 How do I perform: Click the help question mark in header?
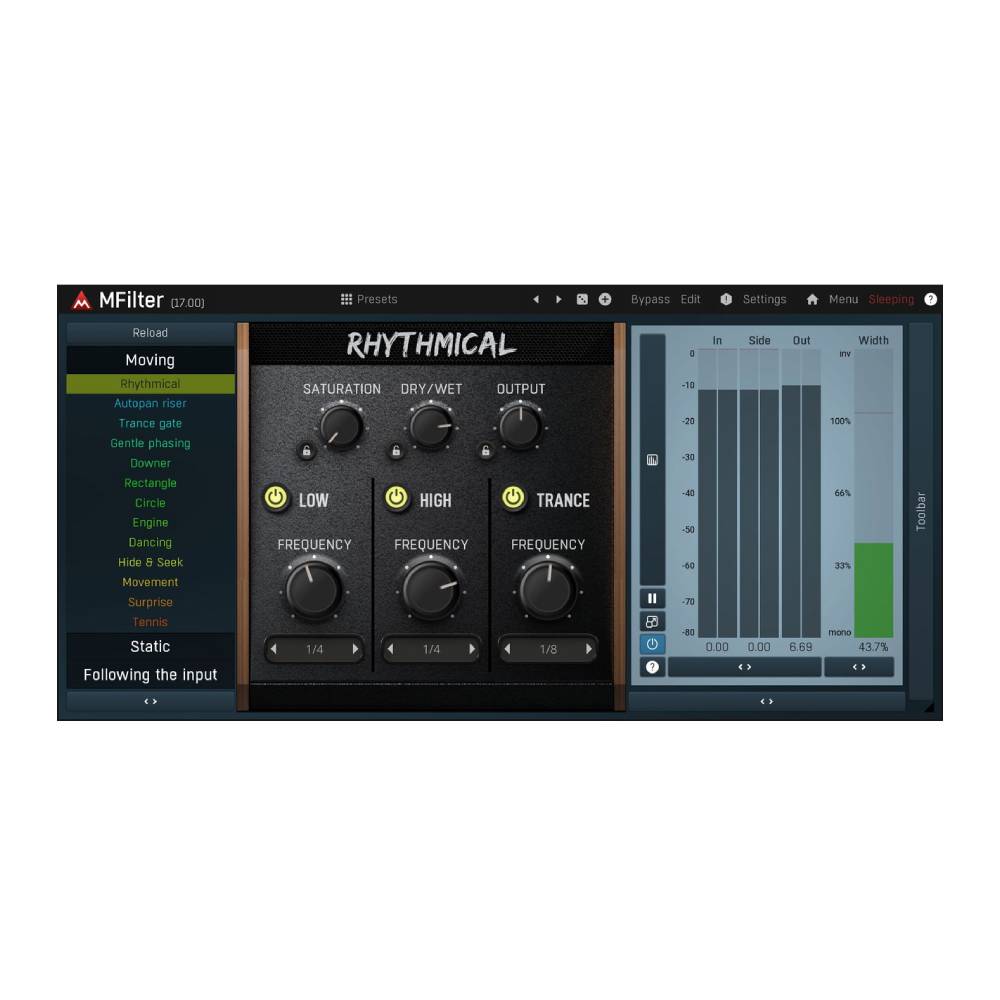[930, 299]
